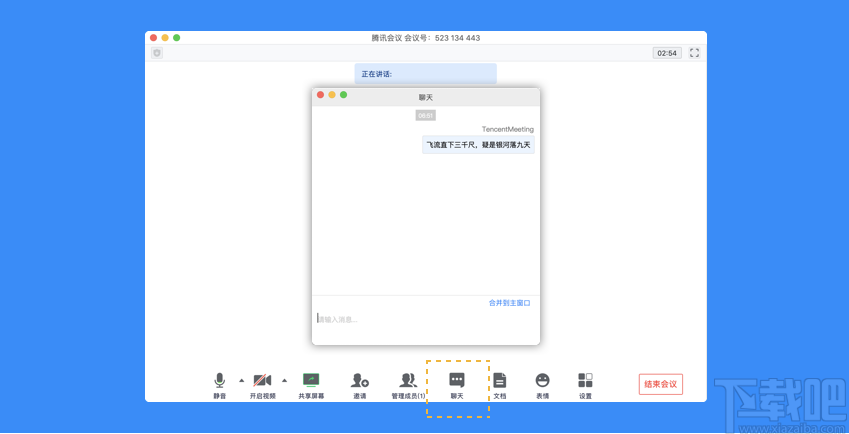Open the 表情 emoji icon
Screen dimensions: 849x434
(543, 380)
